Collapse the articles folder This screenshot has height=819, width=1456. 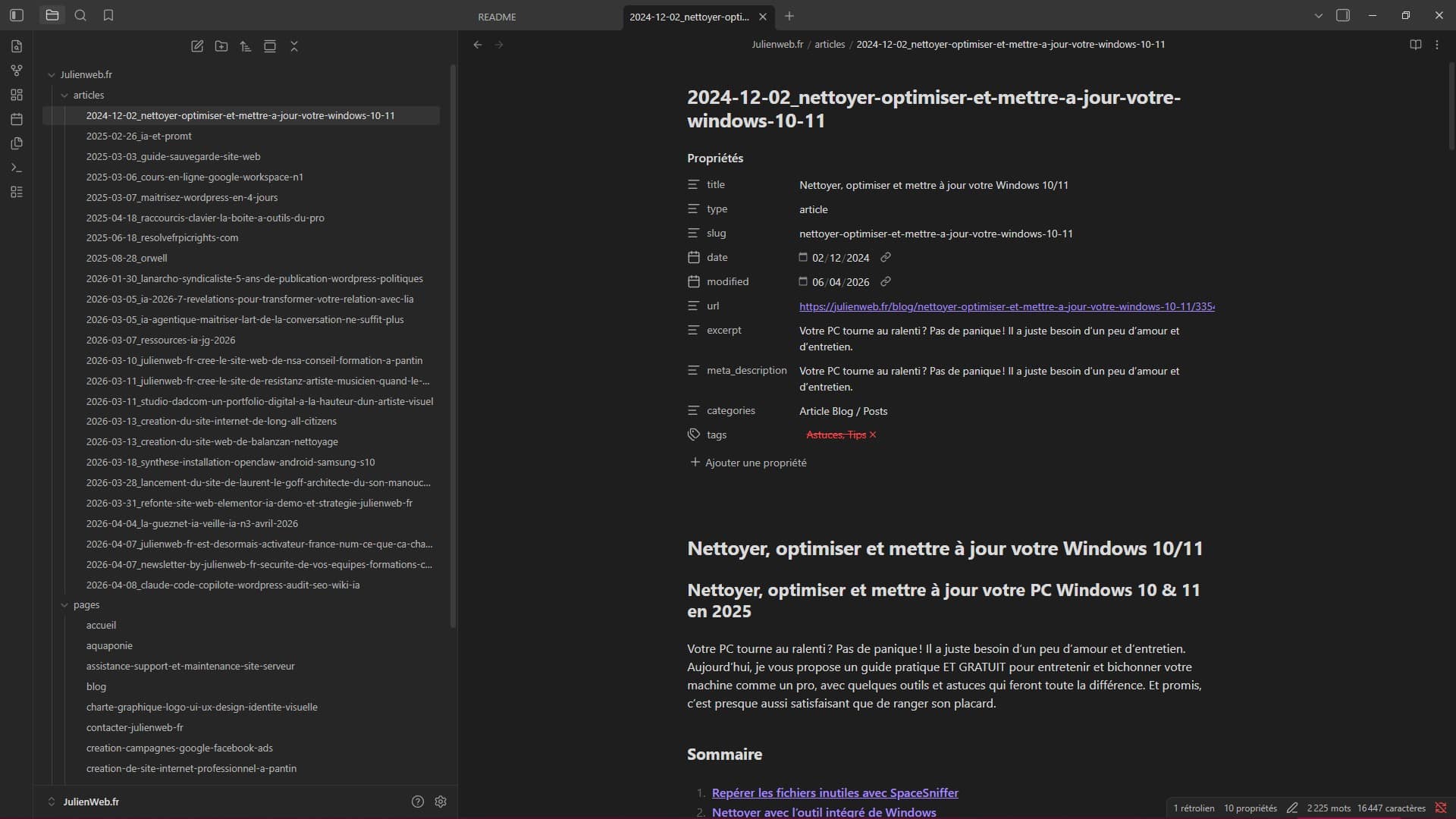65,96
